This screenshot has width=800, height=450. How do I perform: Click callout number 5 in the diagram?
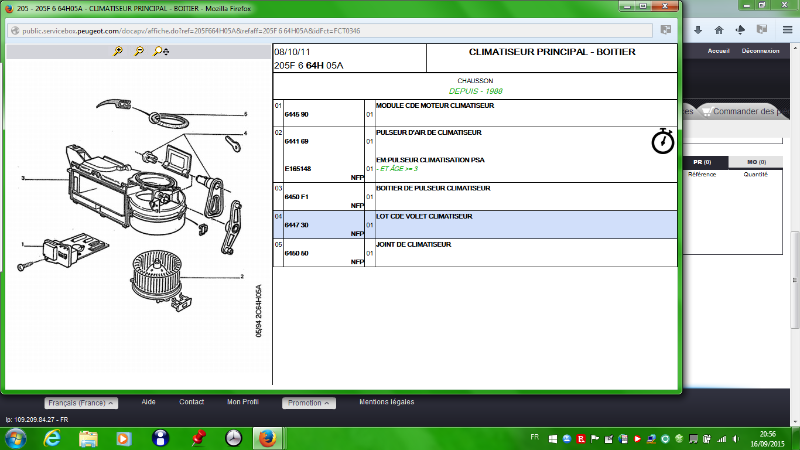(x=245, y=114)
